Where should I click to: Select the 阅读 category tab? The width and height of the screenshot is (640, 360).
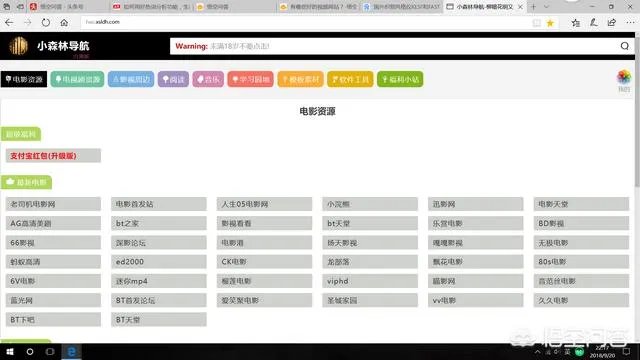pyautogui.click(x=173, y=79)
